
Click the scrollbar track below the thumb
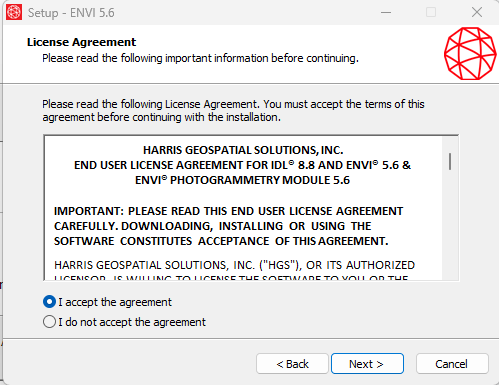click(x=450, y=225)
